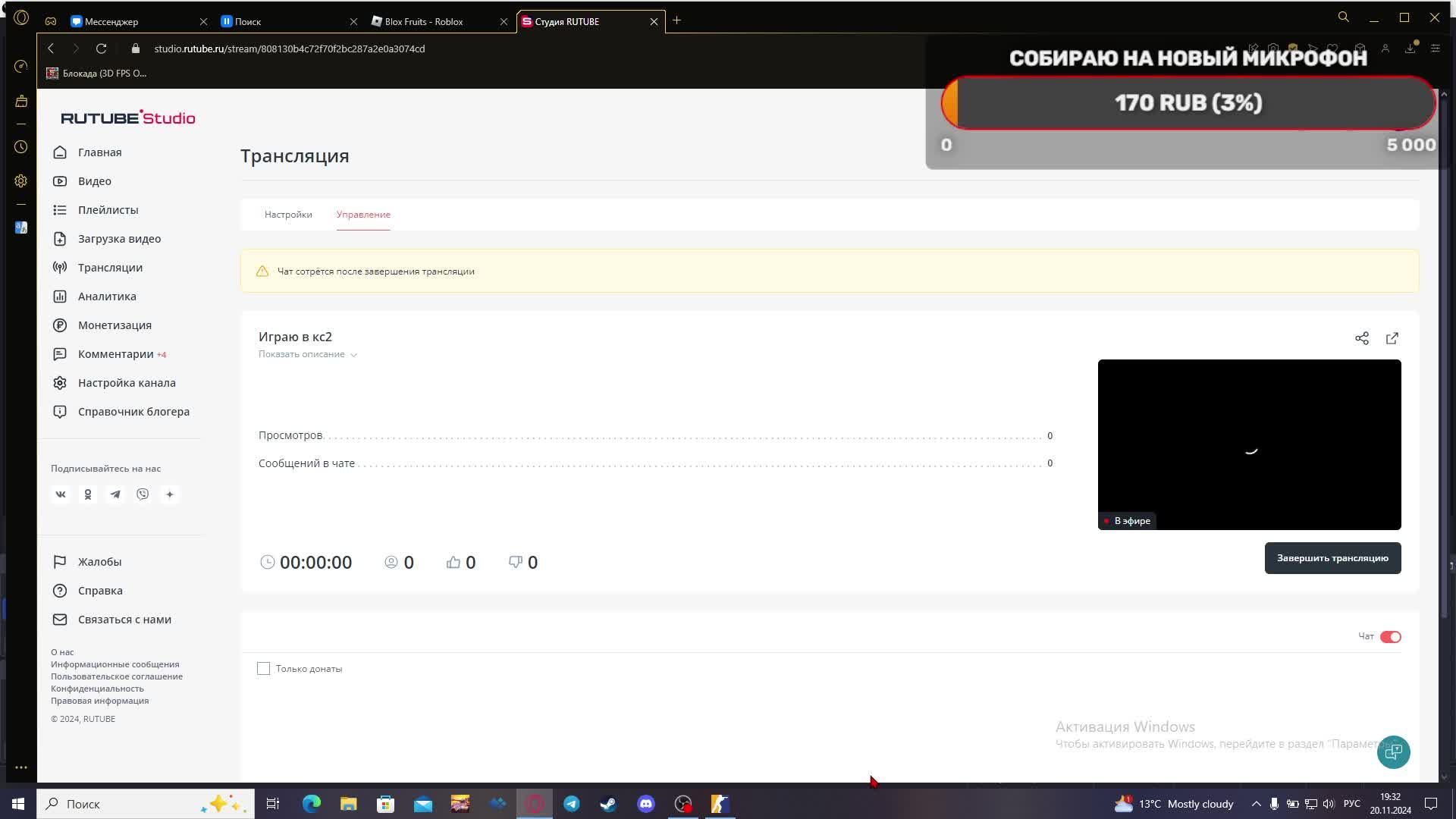Image resolution: width=1456 pixels, height=819 pixels.
Task: Open the support chat bubble icon
Action: (1393, 752)
